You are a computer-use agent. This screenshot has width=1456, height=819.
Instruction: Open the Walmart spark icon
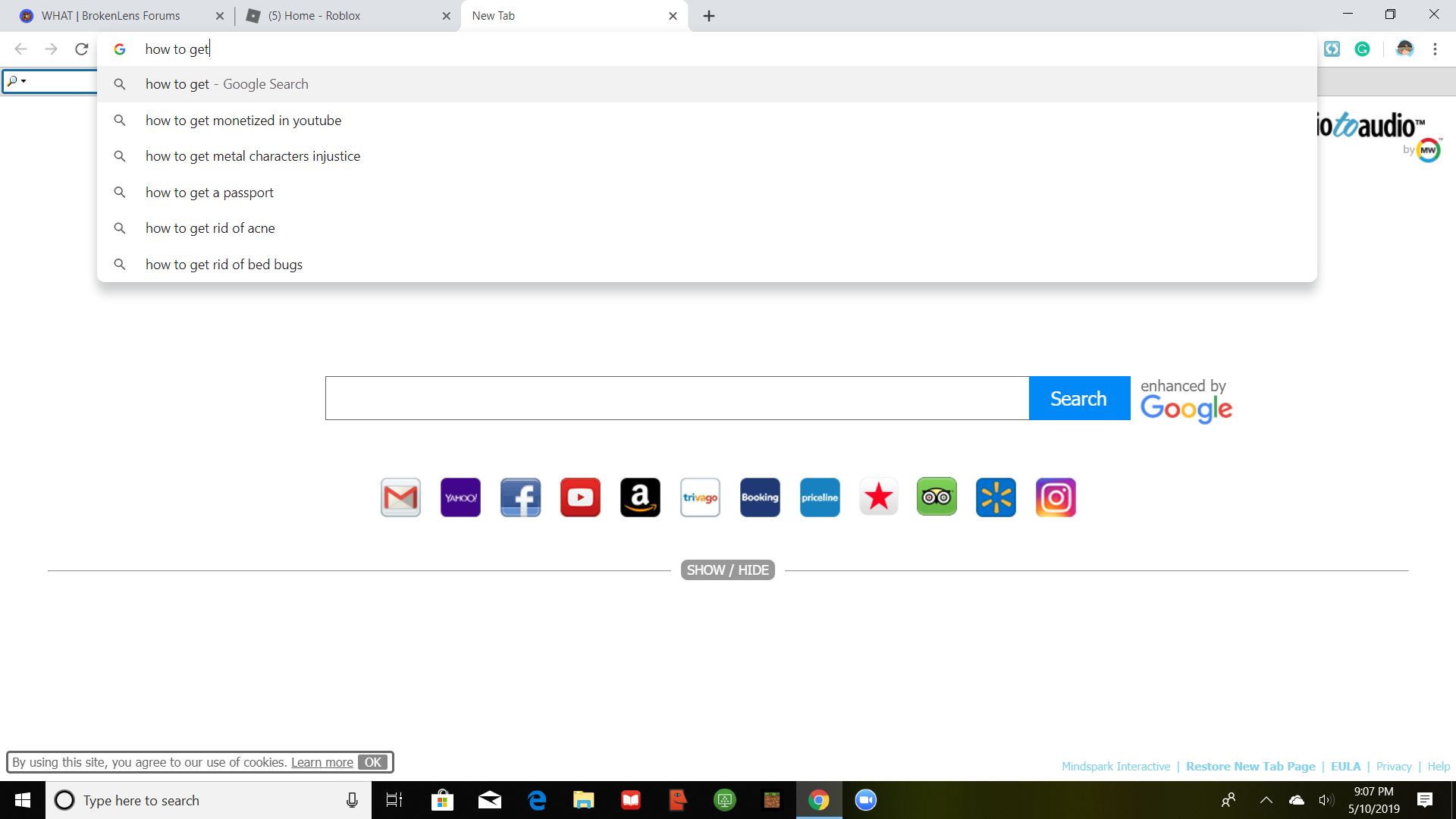[x=996, y=497]
